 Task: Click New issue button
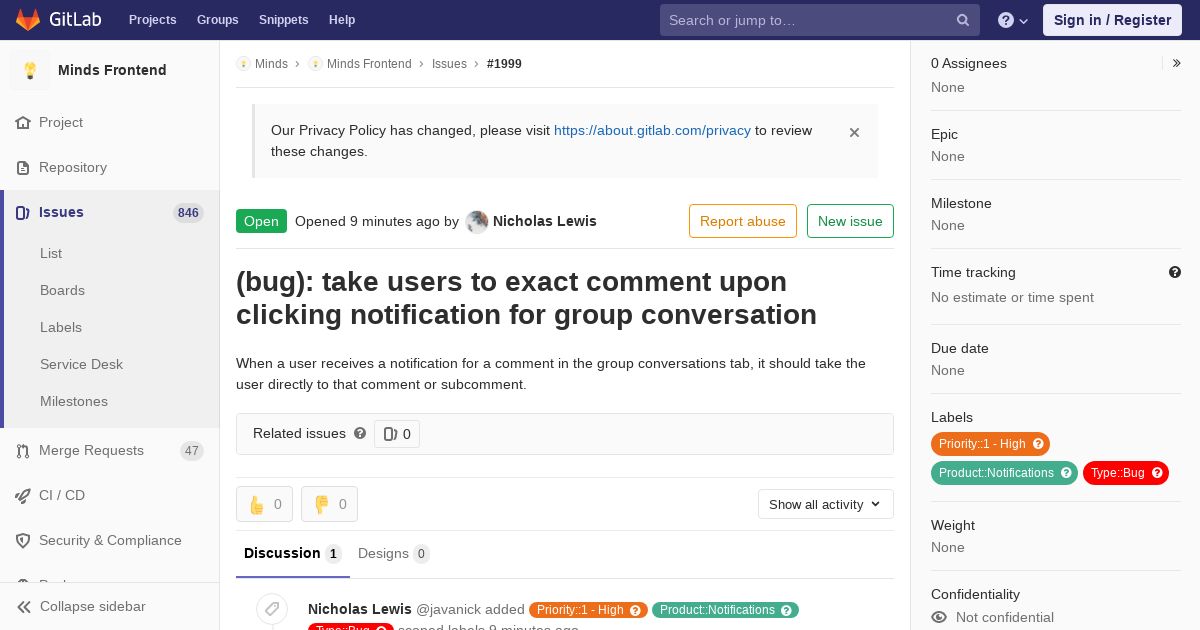click(850, 221)
